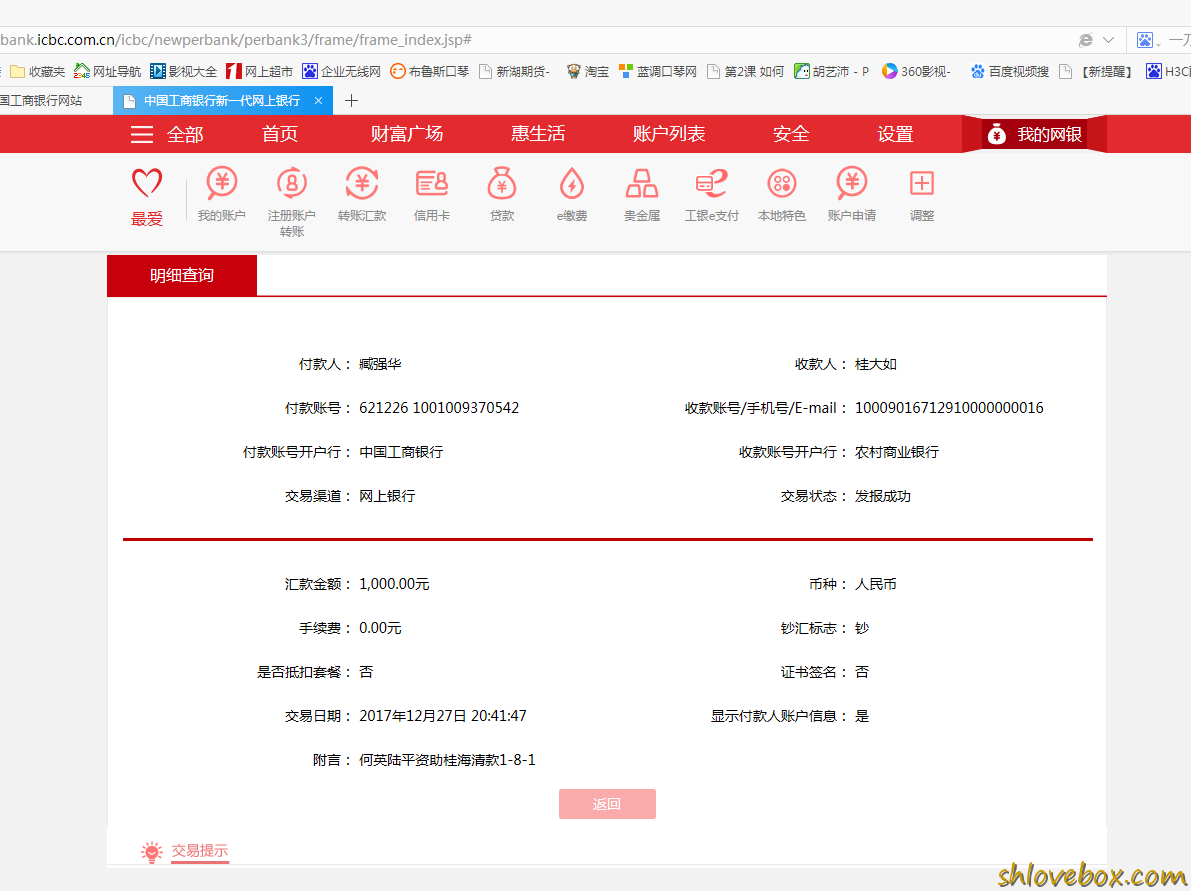
Task: Click the 返回 button
Action: tap(607, 804)
